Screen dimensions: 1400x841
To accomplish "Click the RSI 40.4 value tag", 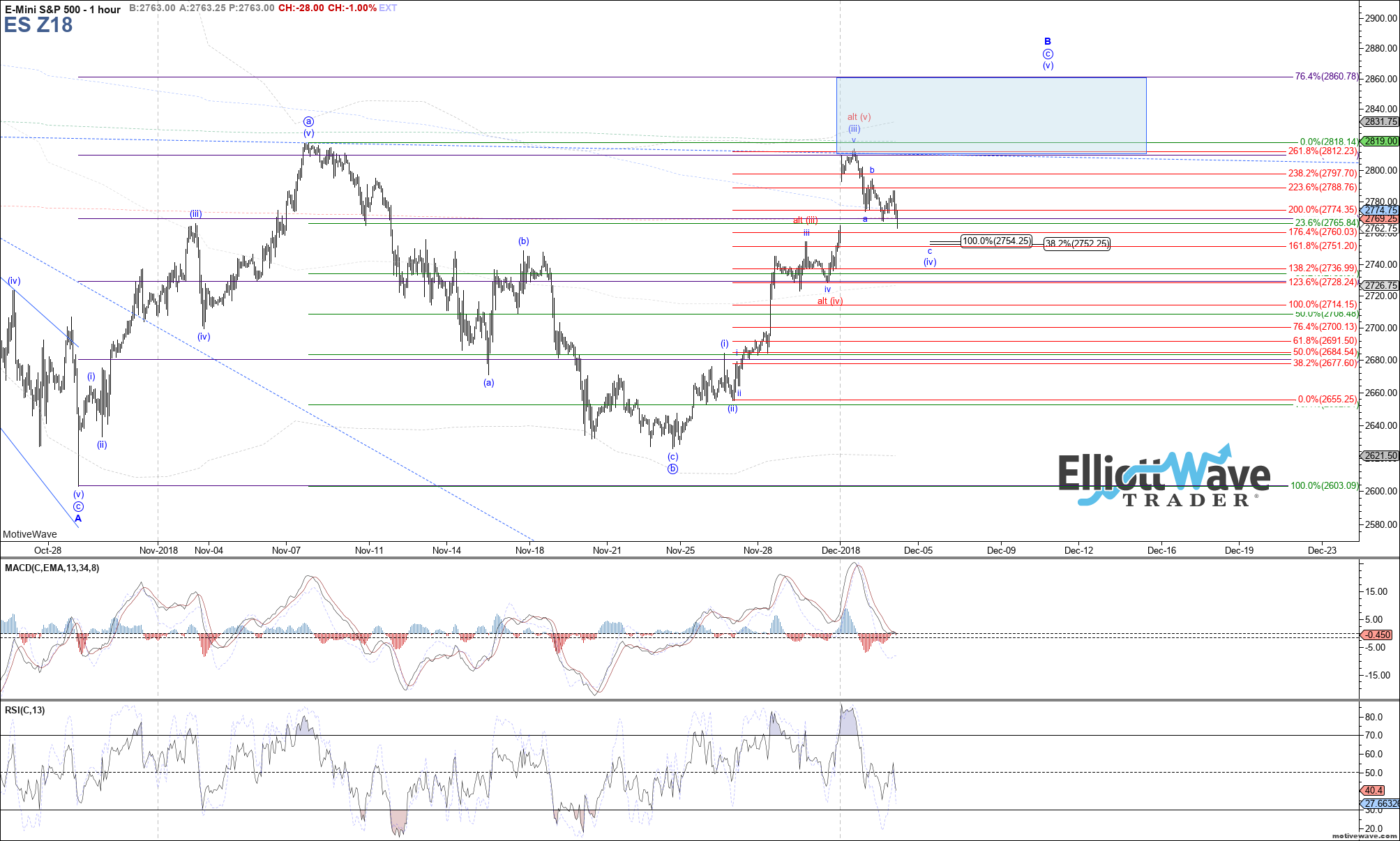I will [1373, 790].
